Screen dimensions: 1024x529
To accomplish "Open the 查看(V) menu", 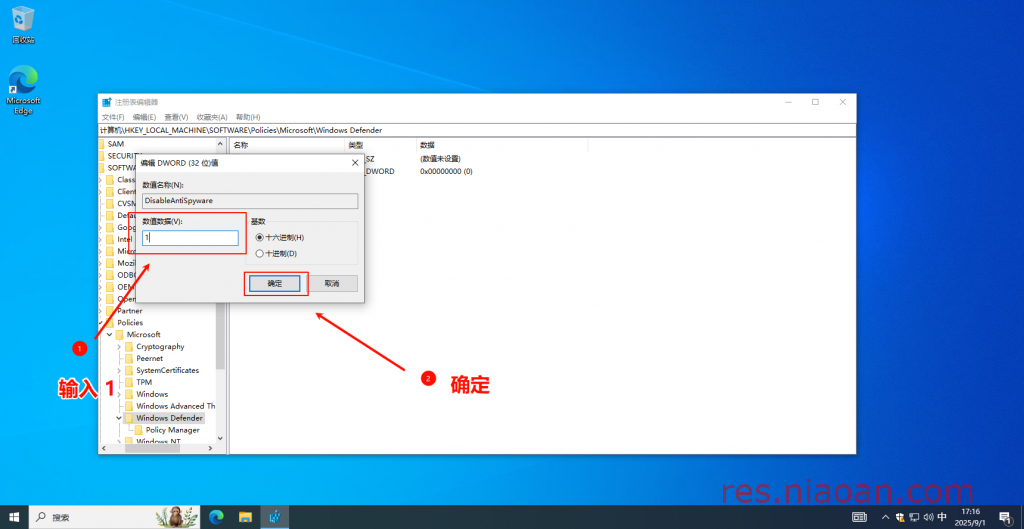I will pyautogui.click(x=176, y=117).
